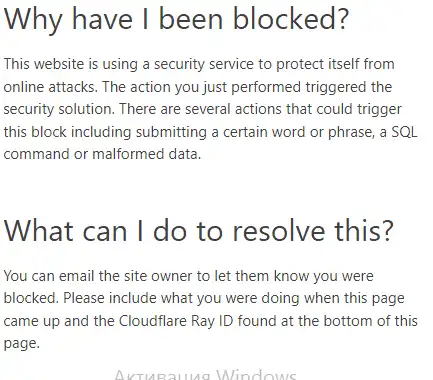Click the words "malformed data" in the paragraph
Viewport: 433px width, 380px height.
146,154
